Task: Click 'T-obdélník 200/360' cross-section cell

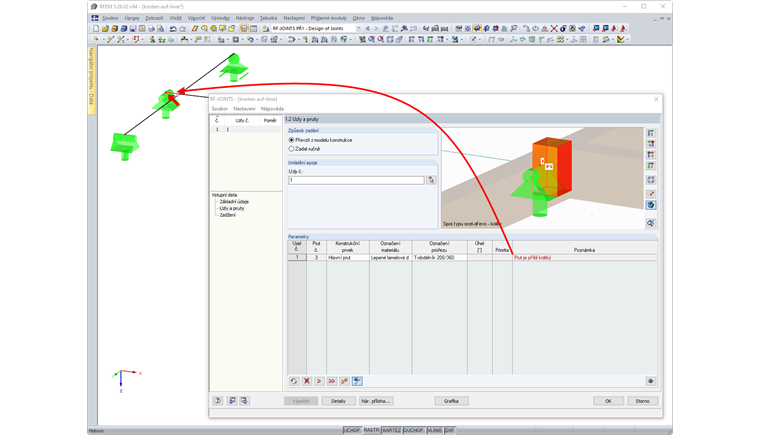Action: [x=440, y=258]
